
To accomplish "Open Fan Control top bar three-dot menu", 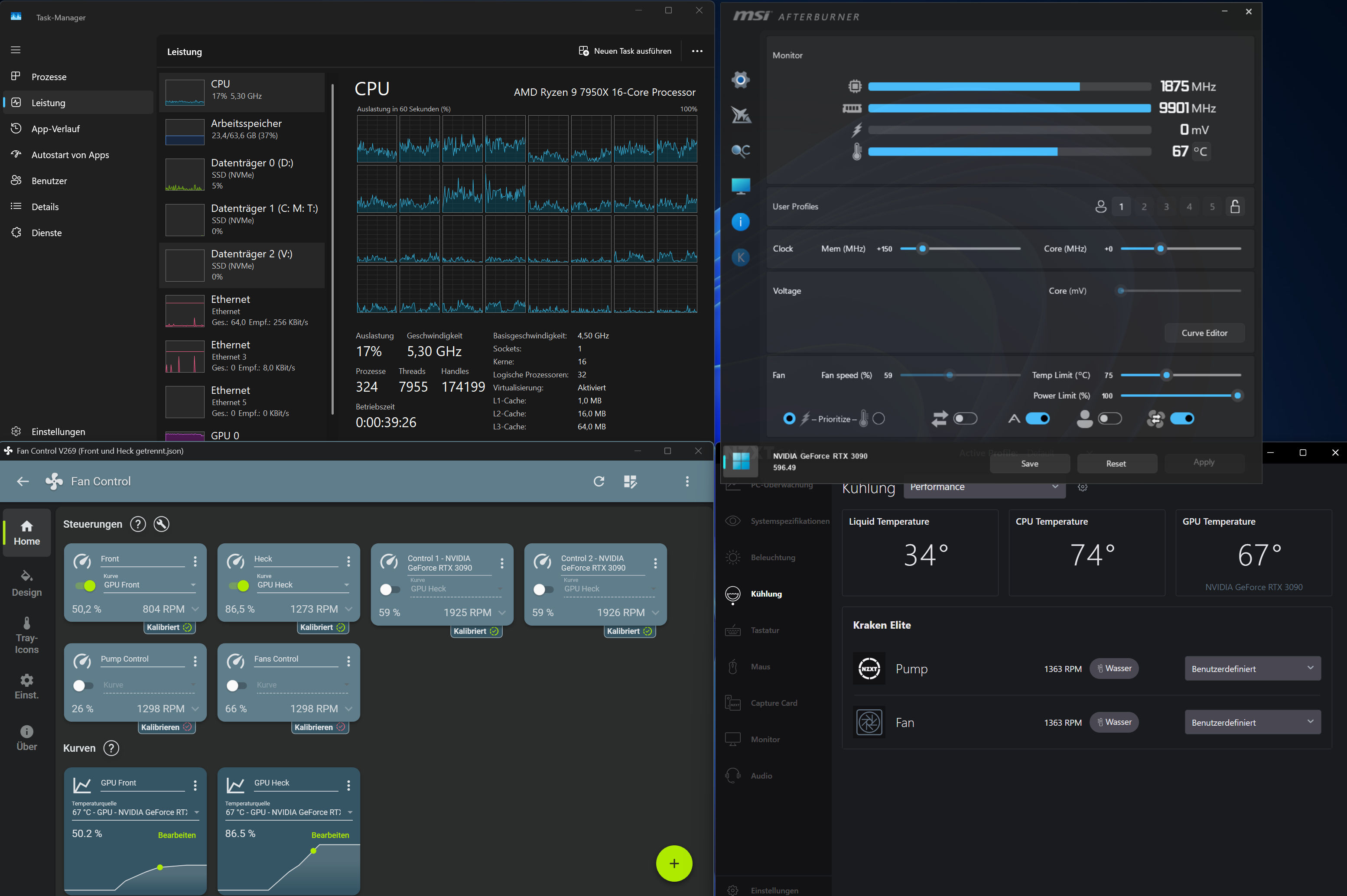I will (x=687, y=481).
